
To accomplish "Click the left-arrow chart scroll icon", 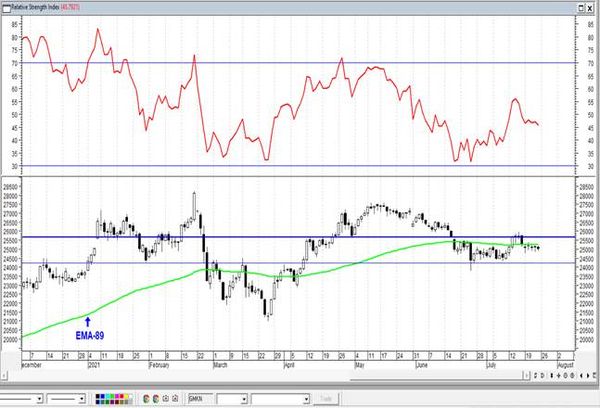I will coord(581,375).
